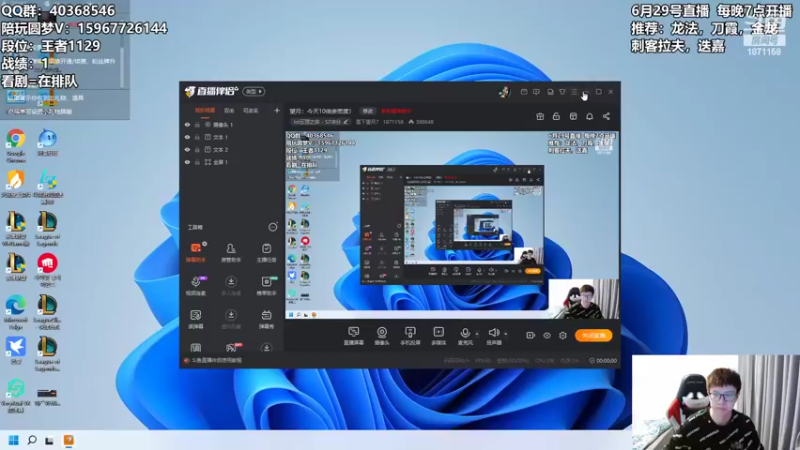800x450 pixels.
Task: Select the 全屏 1 source row
Action: click(x=233, y=162)
